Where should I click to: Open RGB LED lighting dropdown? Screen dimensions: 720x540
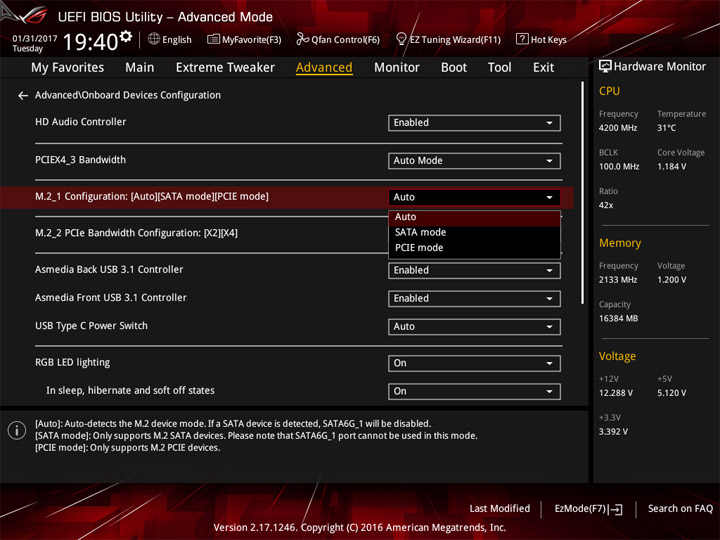[x=474, y=364]
